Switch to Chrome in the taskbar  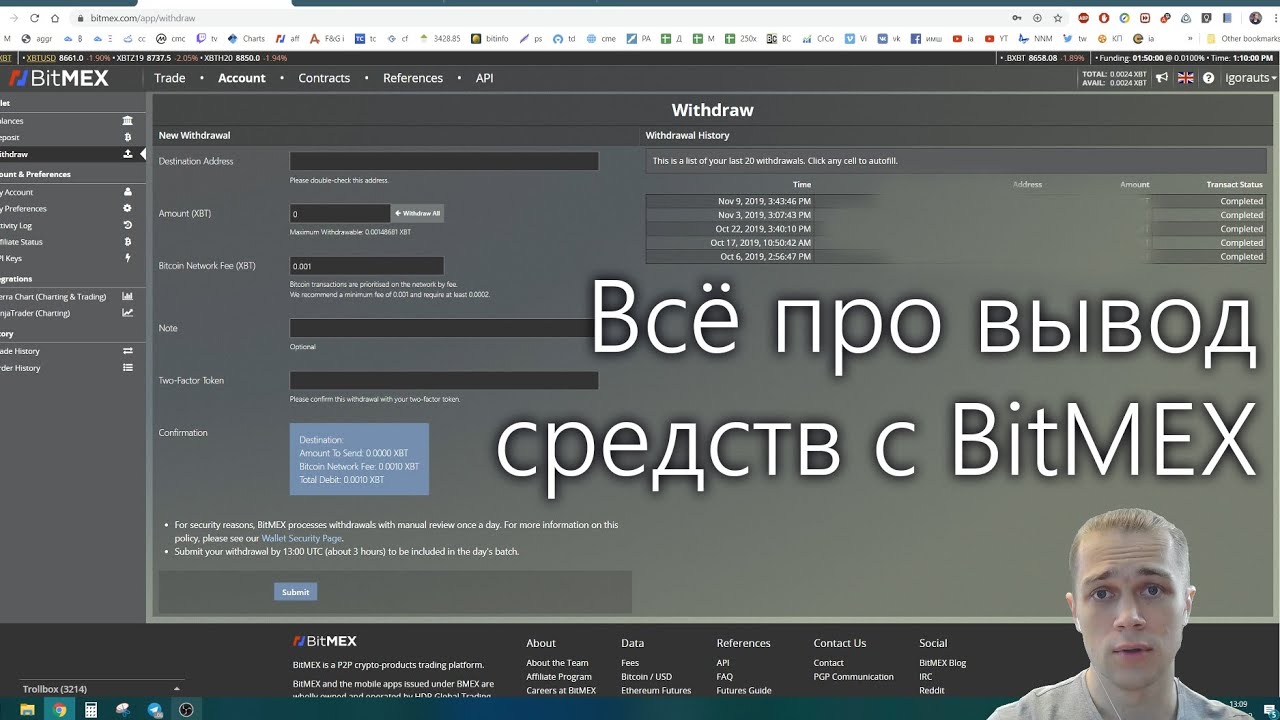click(59, 710)
